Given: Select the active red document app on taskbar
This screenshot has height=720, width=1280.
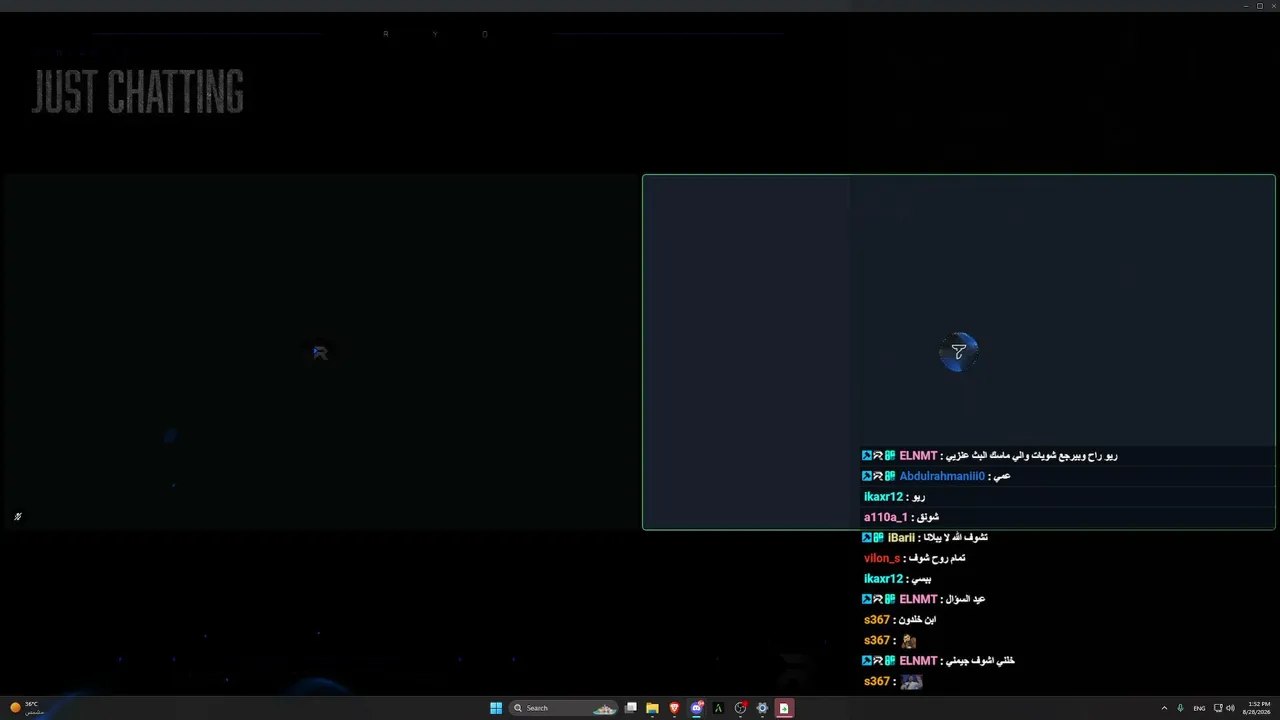Looking at the screenshot, I should (x=784, y=708).
